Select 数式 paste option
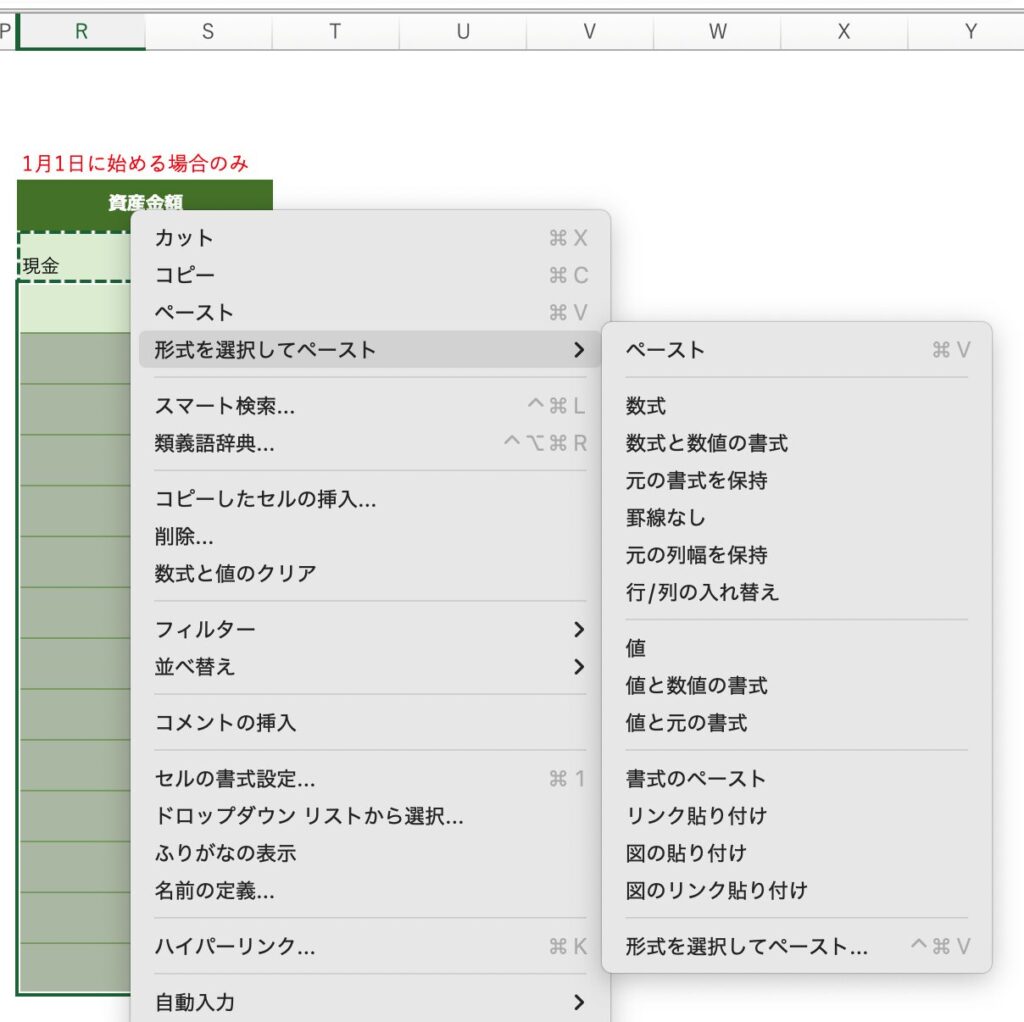 coord(646,406)
